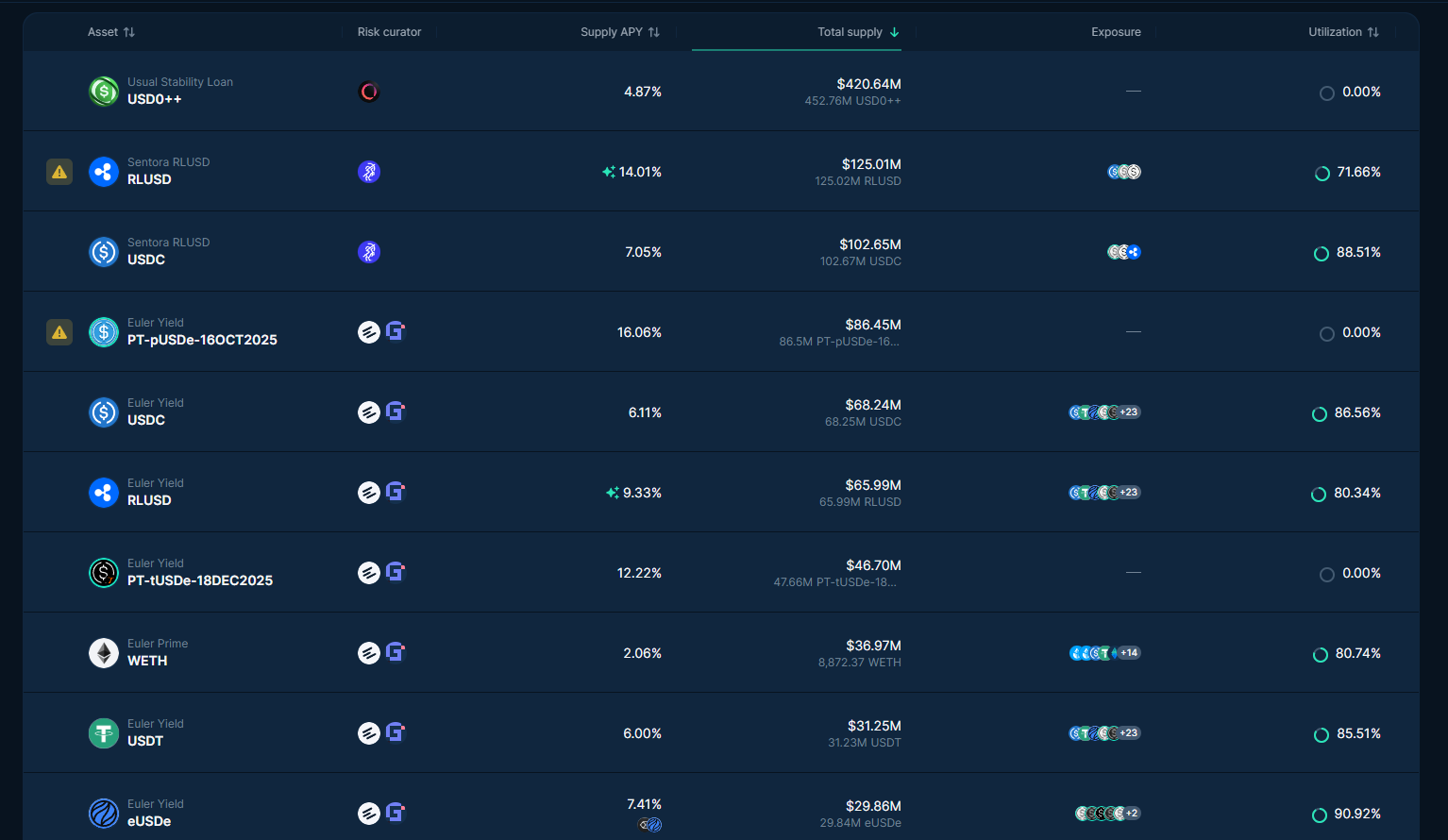The image size is (1448, 840).
Task: Sort table by Supply APY column
Action: (619, 32)
